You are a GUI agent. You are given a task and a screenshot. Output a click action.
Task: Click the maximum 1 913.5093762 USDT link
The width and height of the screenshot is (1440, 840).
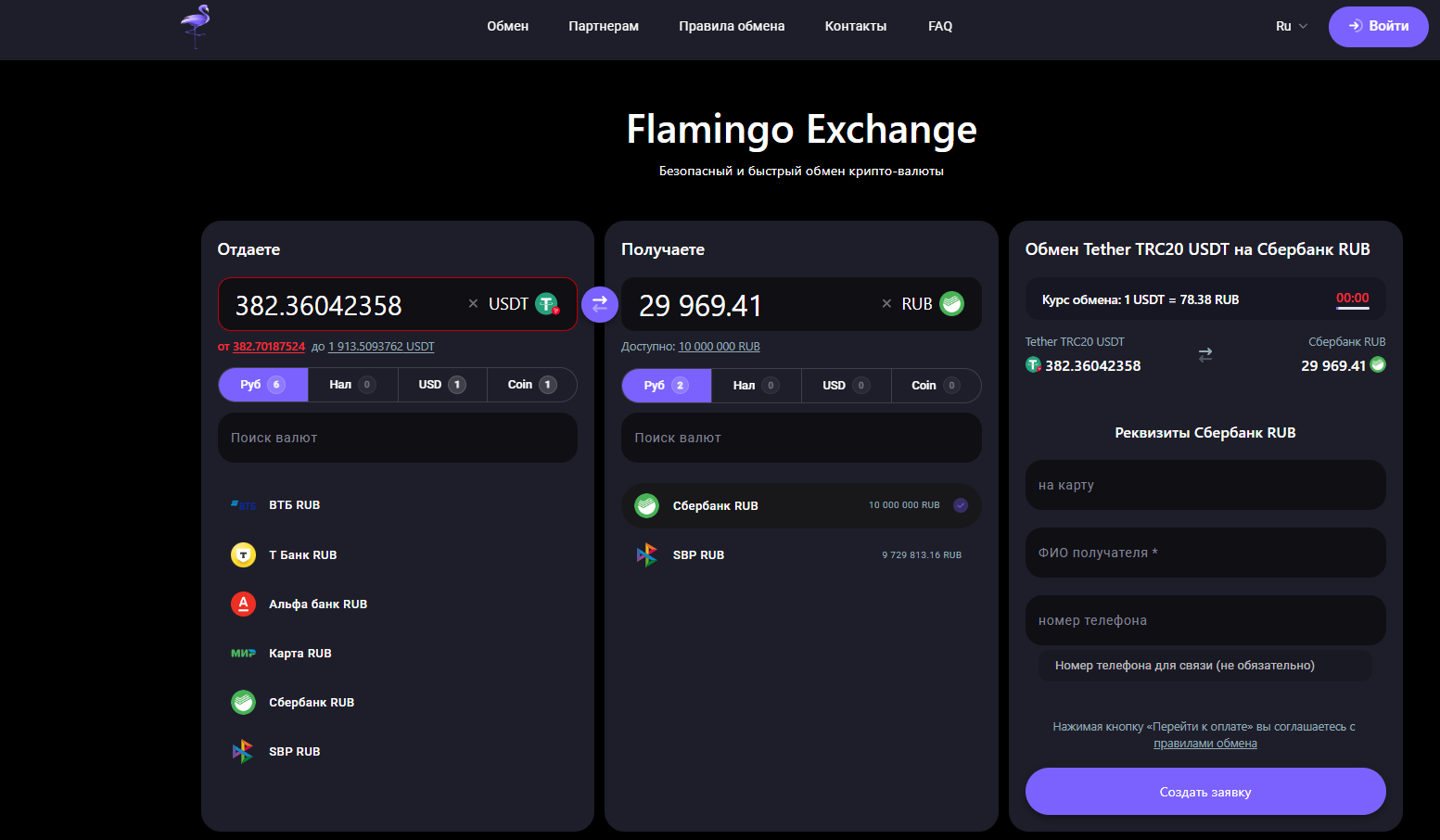tap(381, 347)
